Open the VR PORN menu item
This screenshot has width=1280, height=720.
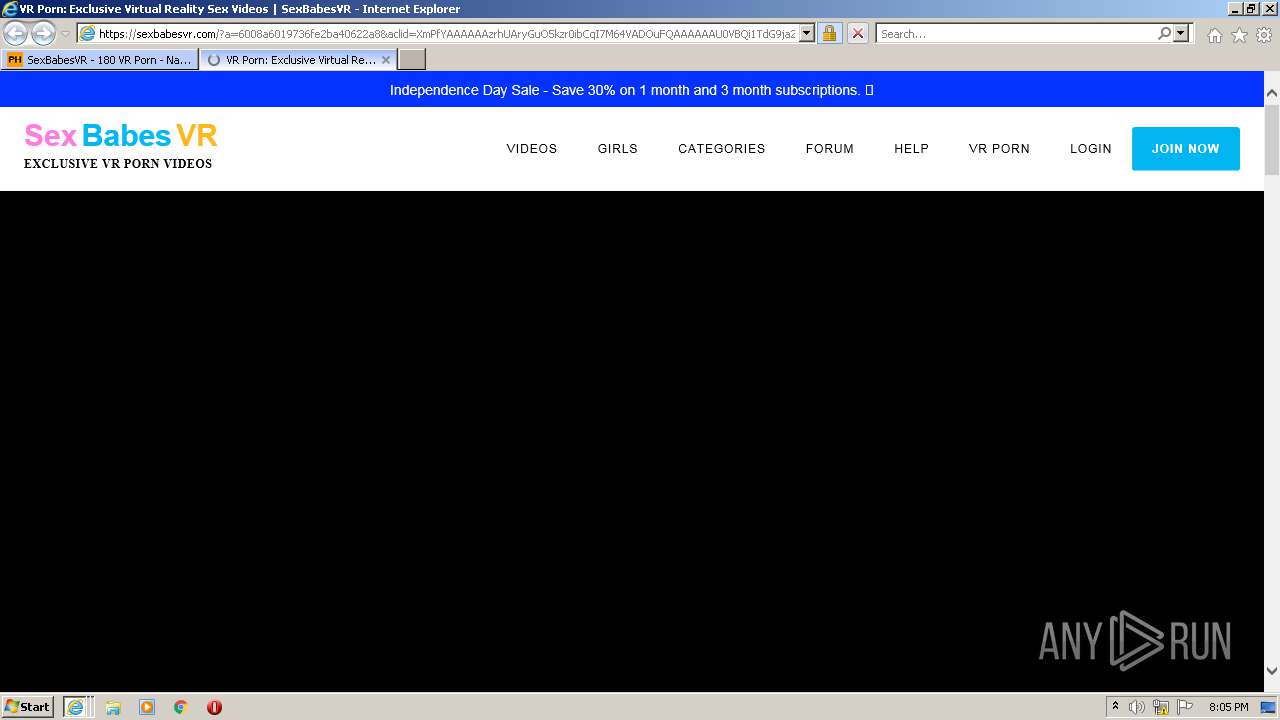[999, 149]
